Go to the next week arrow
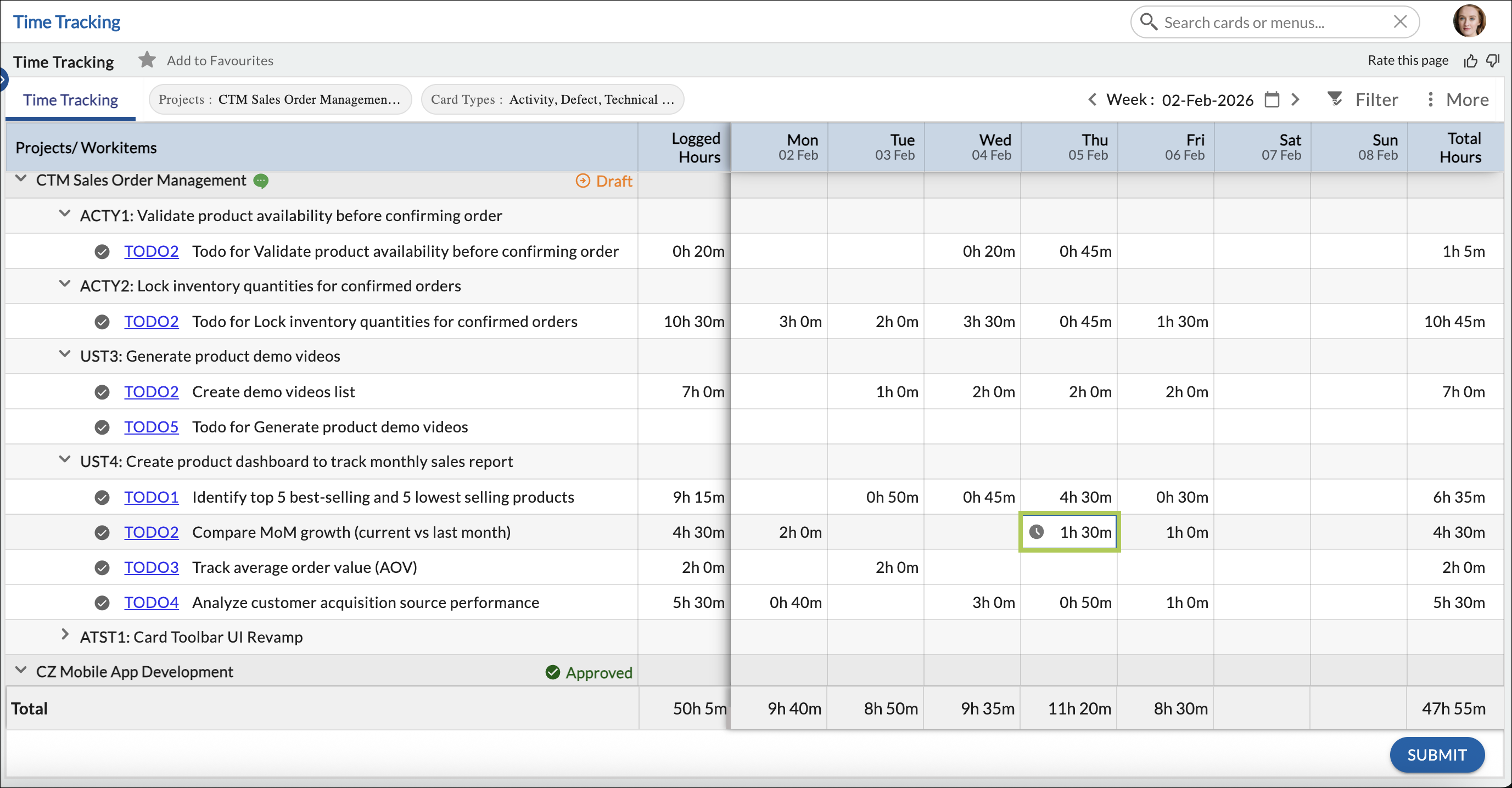Image resolution: width=1512 pixels, height=788 pixels. click(x=1296, y=100)
